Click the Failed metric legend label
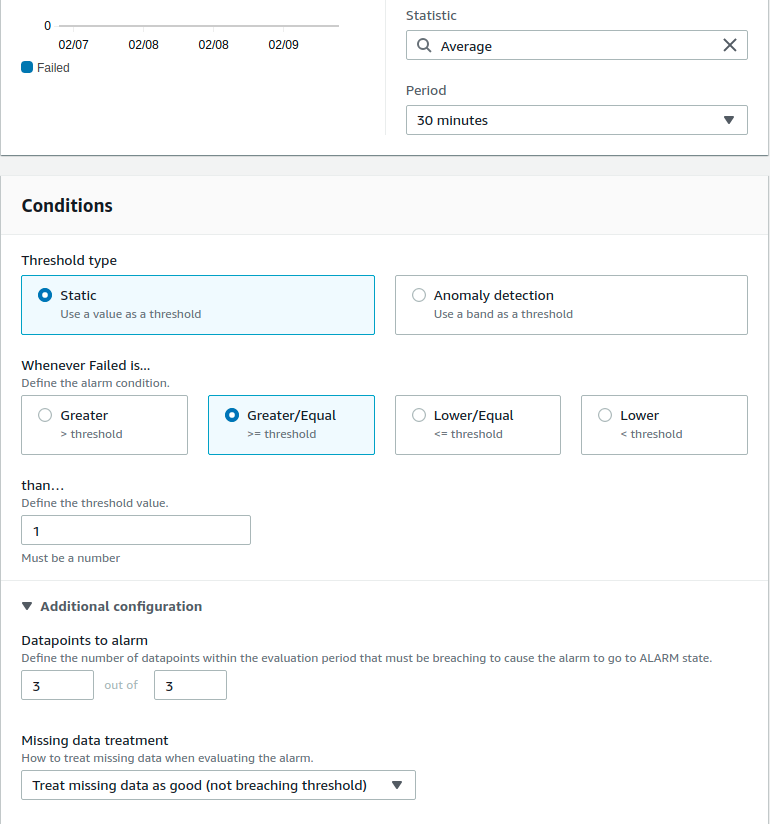 click(x=53, y=68)
